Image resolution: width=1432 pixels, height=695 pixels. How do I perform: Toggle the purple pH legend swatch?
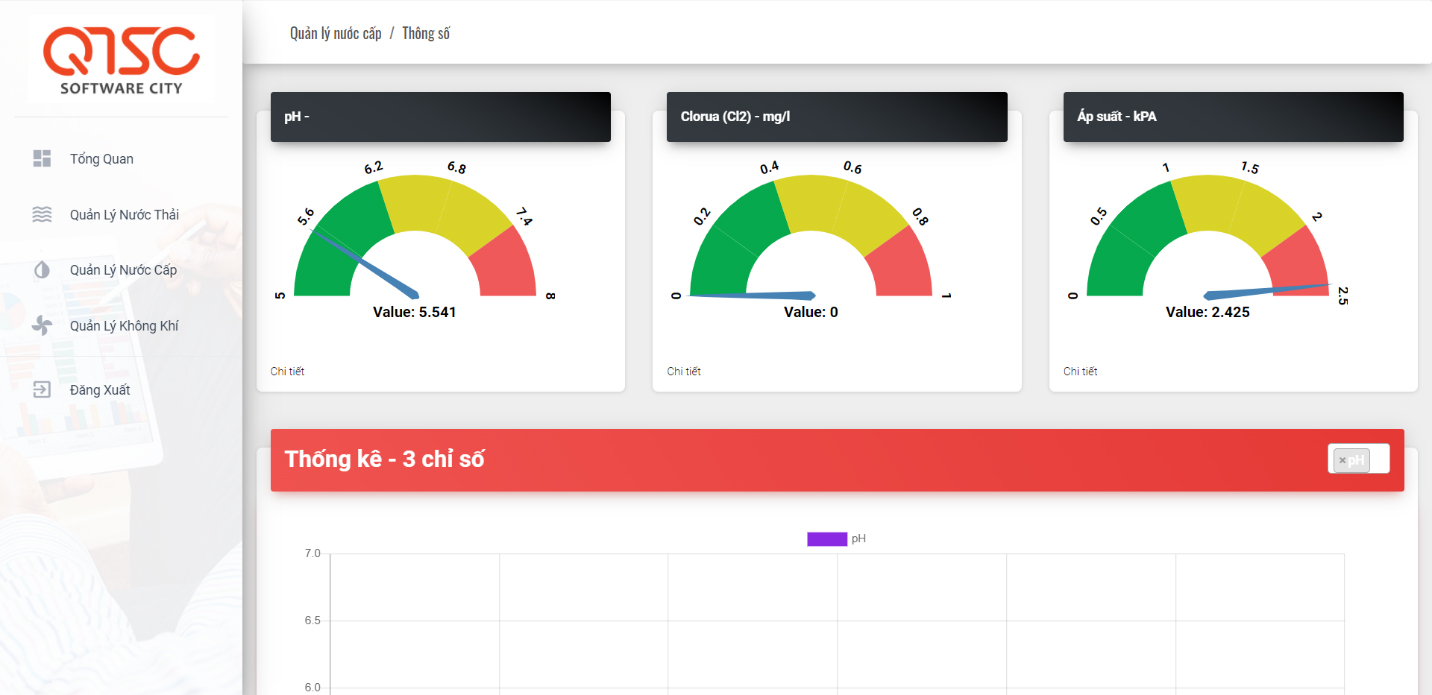[827, 539]
